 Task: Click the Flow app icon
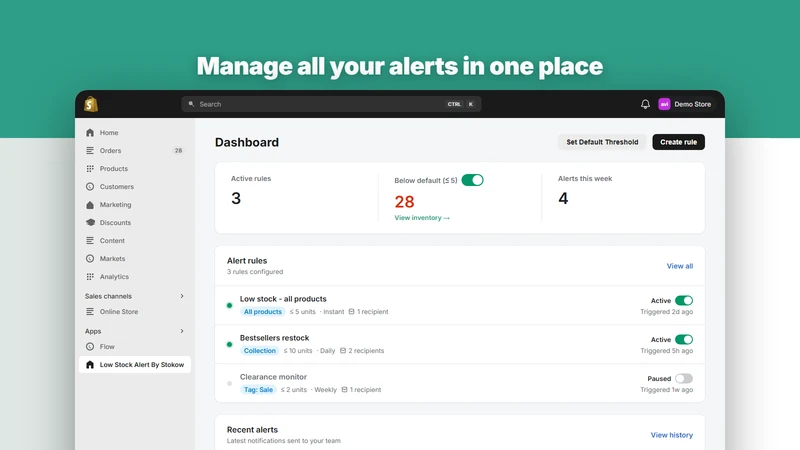pyautogui.click(x=90, y=346)
